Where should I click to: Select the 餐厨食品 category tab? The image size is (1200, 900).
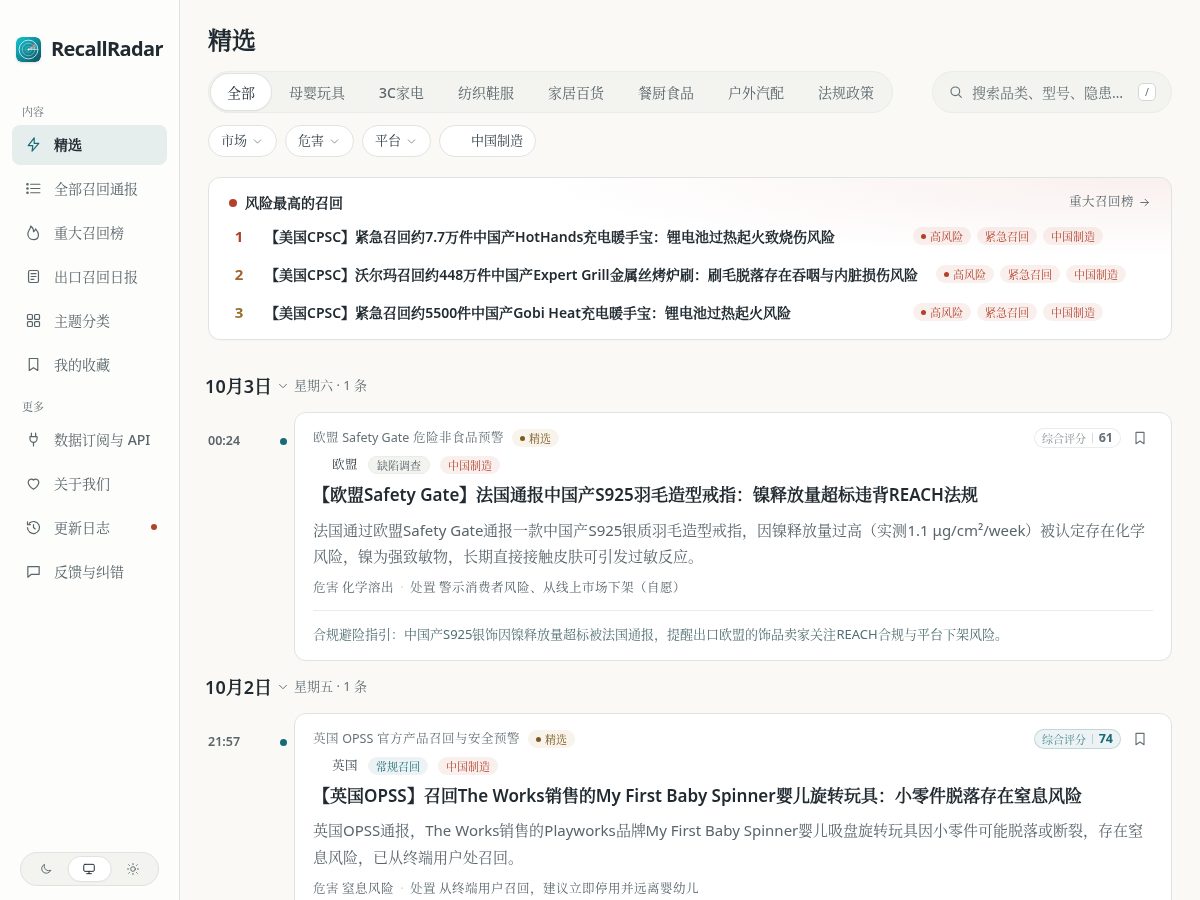[x=666, y=93]
